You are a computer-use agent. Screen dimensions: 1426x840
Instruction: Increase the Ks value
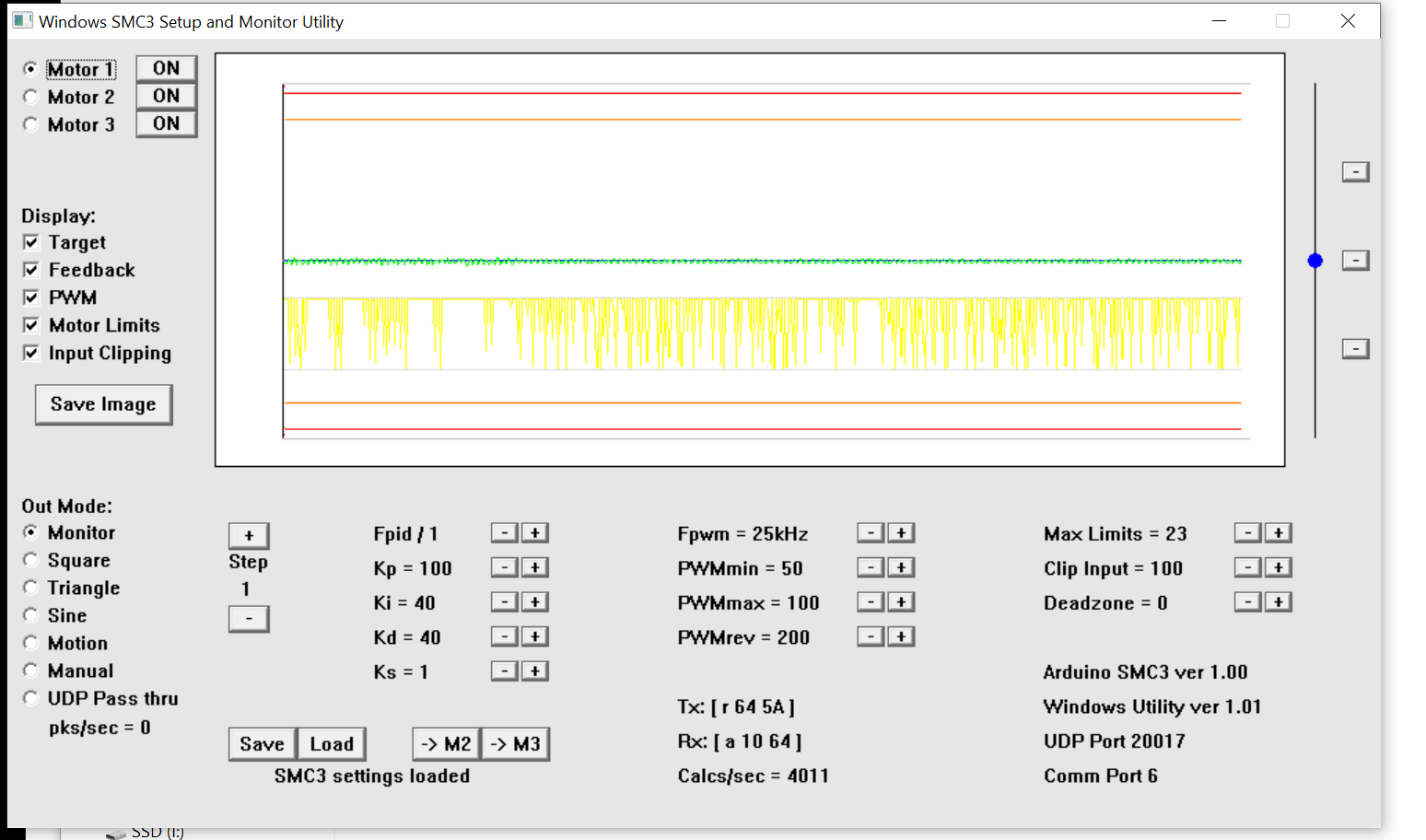click(x=535, y=671)
